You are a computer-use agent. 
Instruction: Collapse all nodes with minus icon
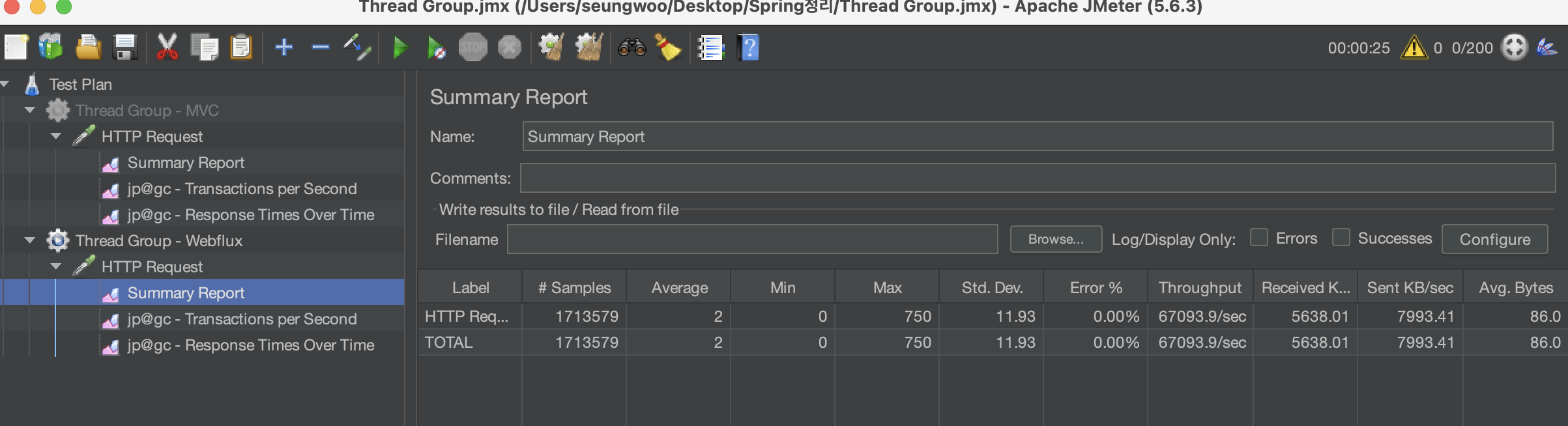click(321, 47)
